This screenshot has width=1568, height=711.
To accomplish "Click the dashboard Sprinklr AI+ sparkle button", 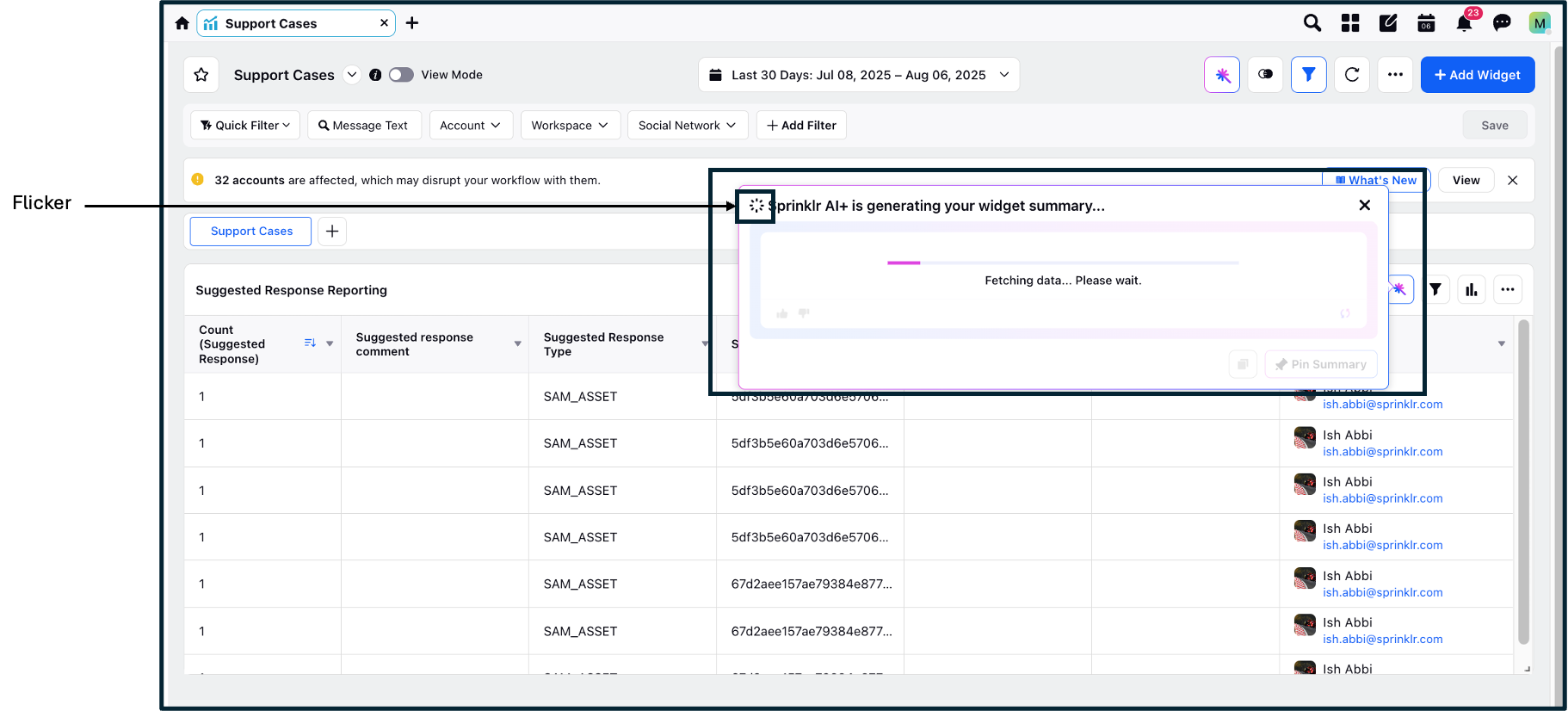I will tap(1222, 75).
